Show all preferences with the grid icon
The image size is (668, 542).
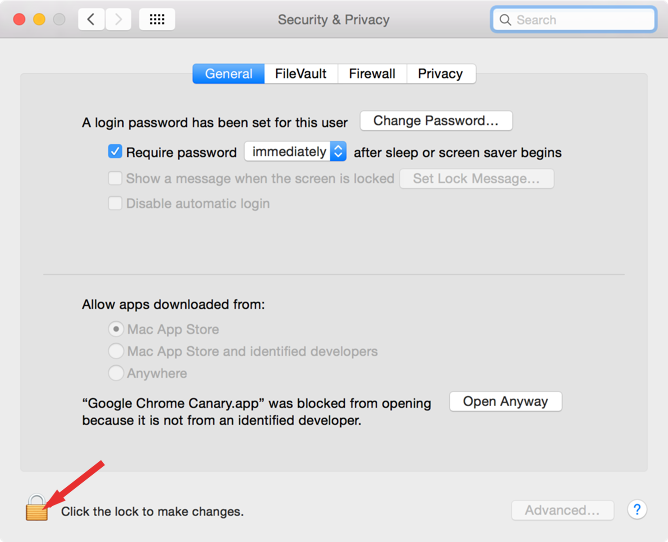click(157, 19)
